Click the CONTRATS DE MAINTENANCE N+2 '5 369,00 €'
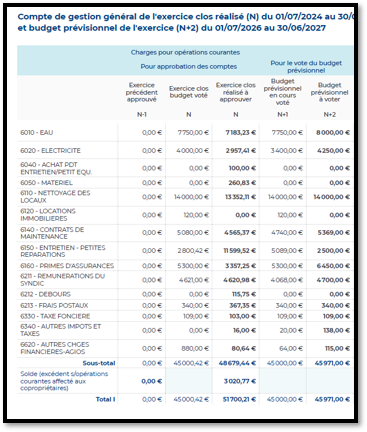 (333, 233)
